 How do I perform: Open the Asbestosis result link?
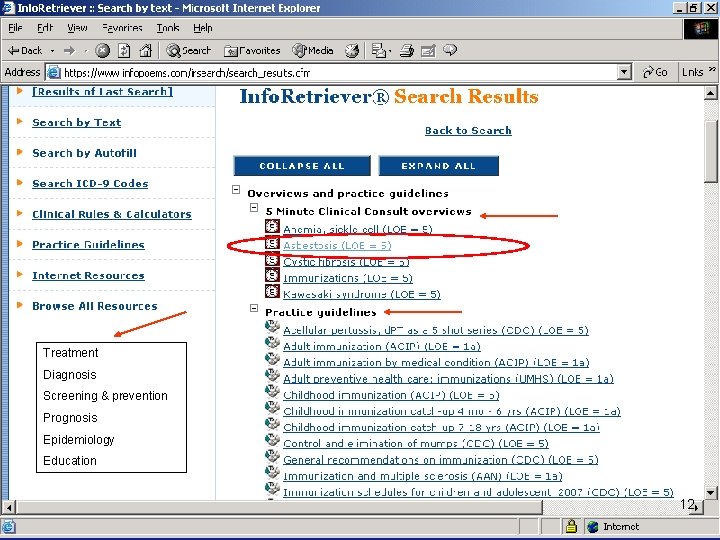337,245
